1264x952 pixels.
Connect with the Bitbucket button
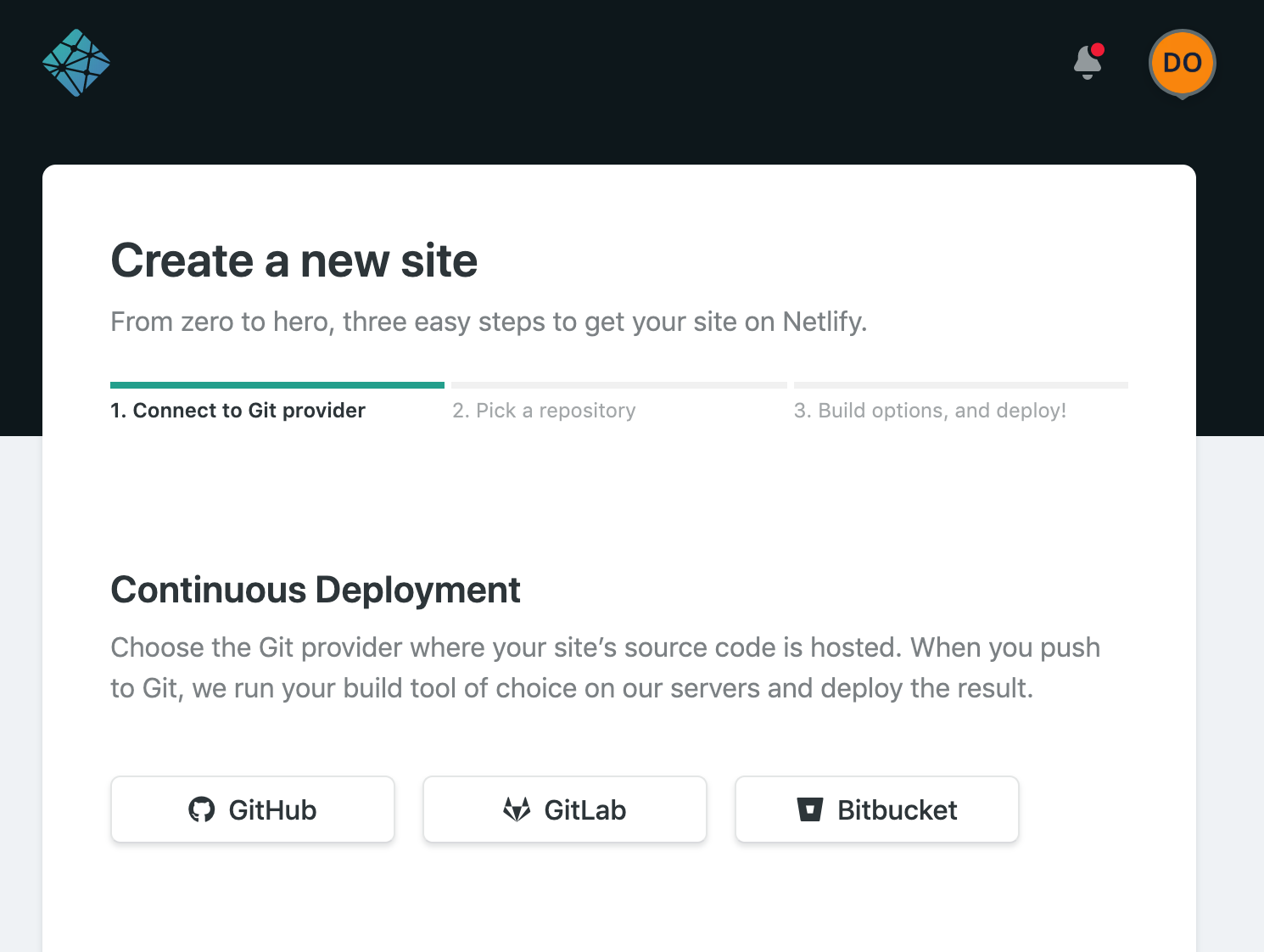coord(877,809)
